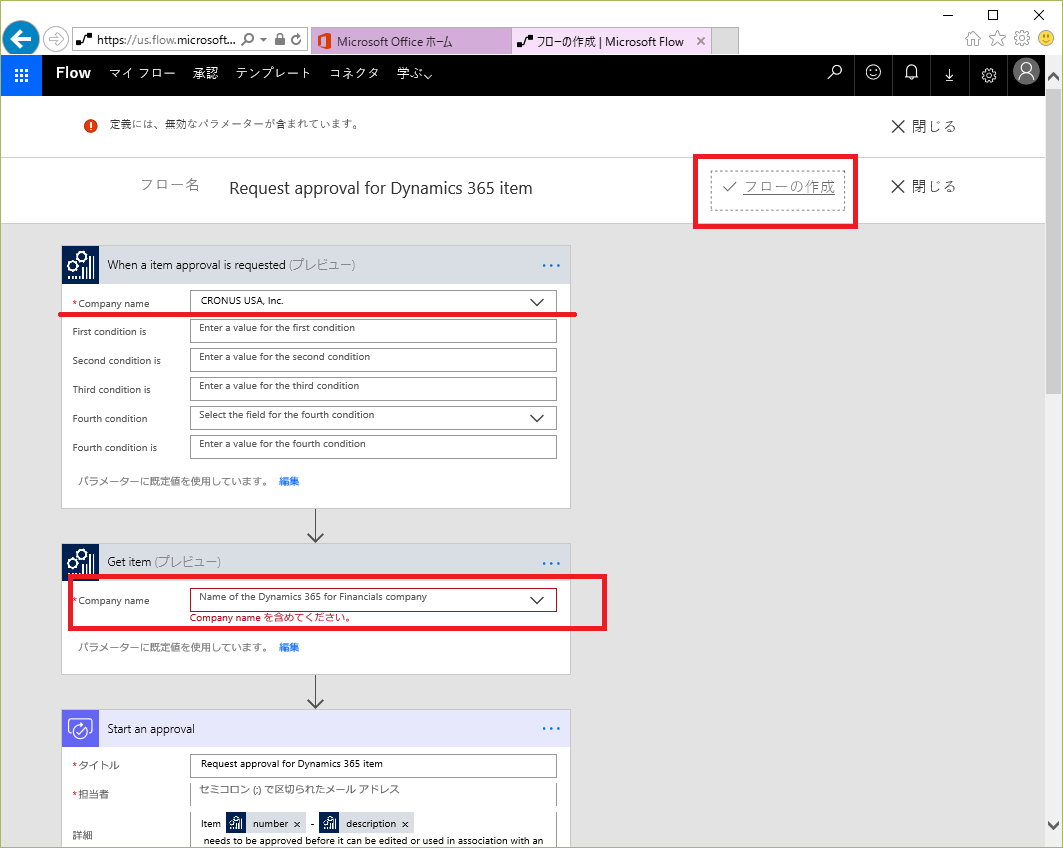The height and width of the screenshot is (848, 1063).
Task: Click the red error warning icon
Action: 90,125
